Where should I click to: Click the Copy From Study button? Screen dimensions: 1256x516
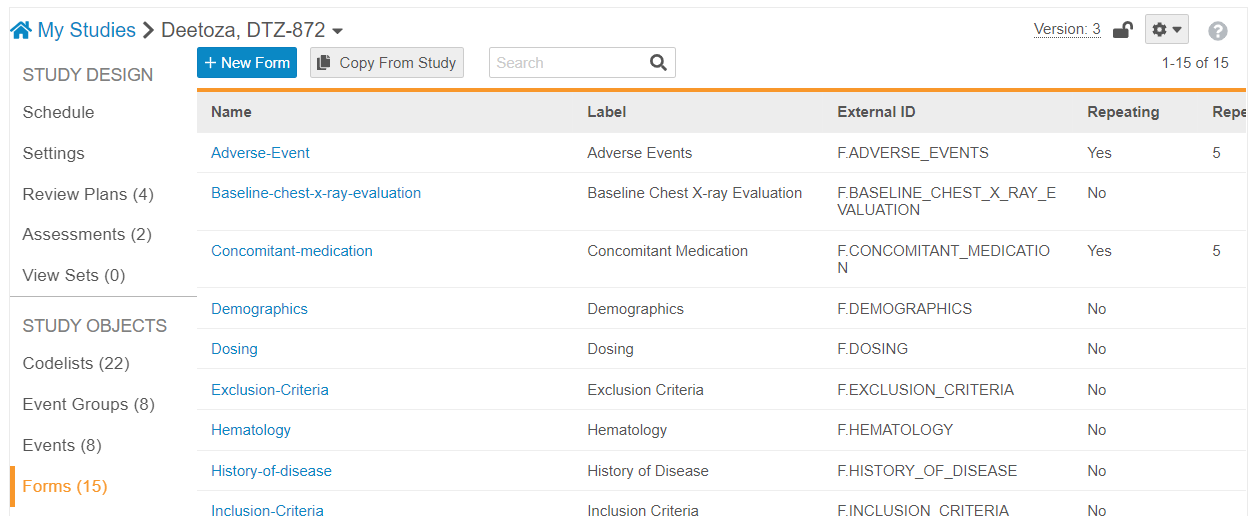386,63
